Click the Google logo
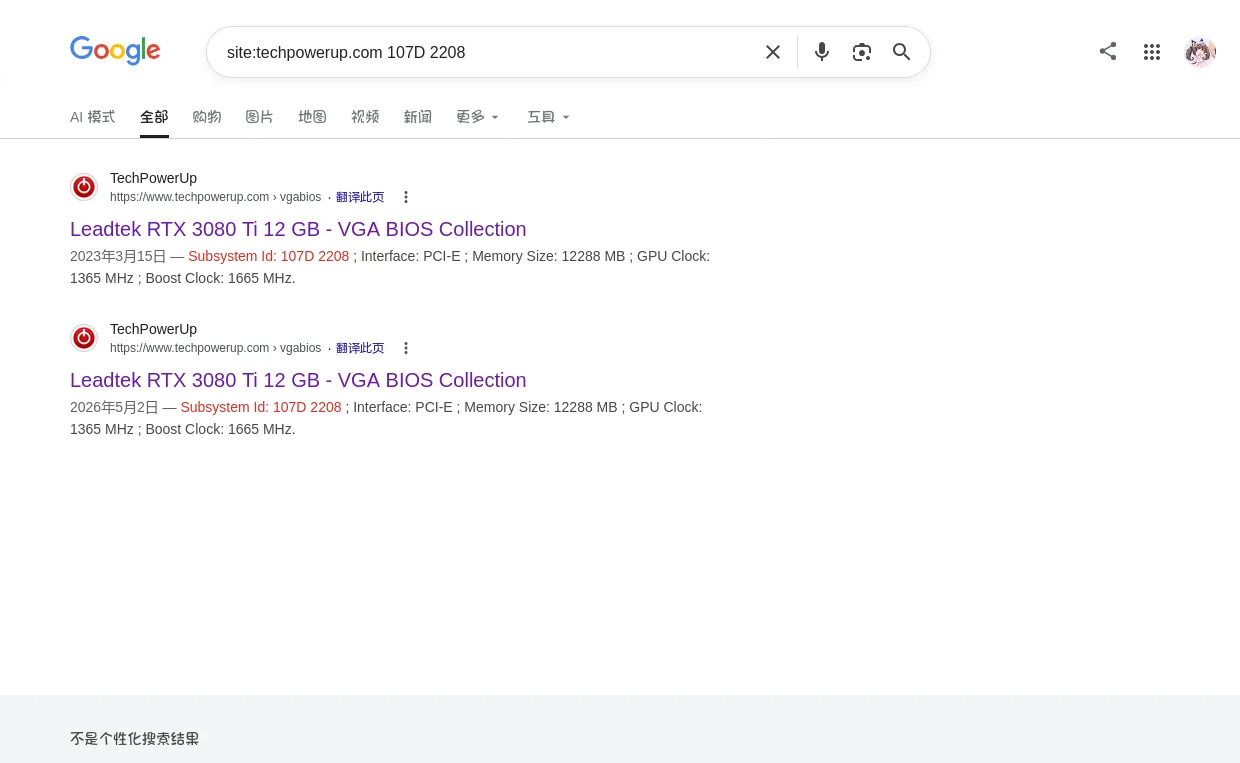The height and width of the screenshot is (763, 1240). [x=115, y=51]
